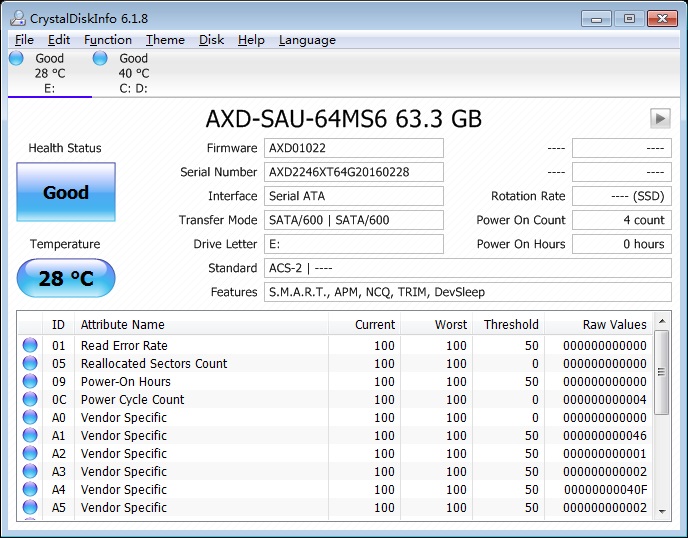Select the C: D: drive status orb
The height and width of the screenshot is (538, 688).
[x=100, y=58]
